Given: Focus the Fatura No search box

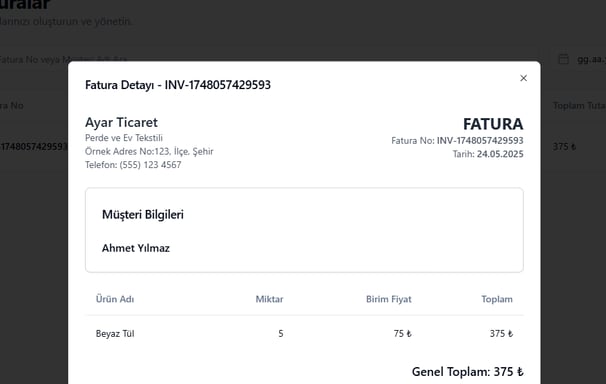Looking at the screenshot, I should [34, 59].
